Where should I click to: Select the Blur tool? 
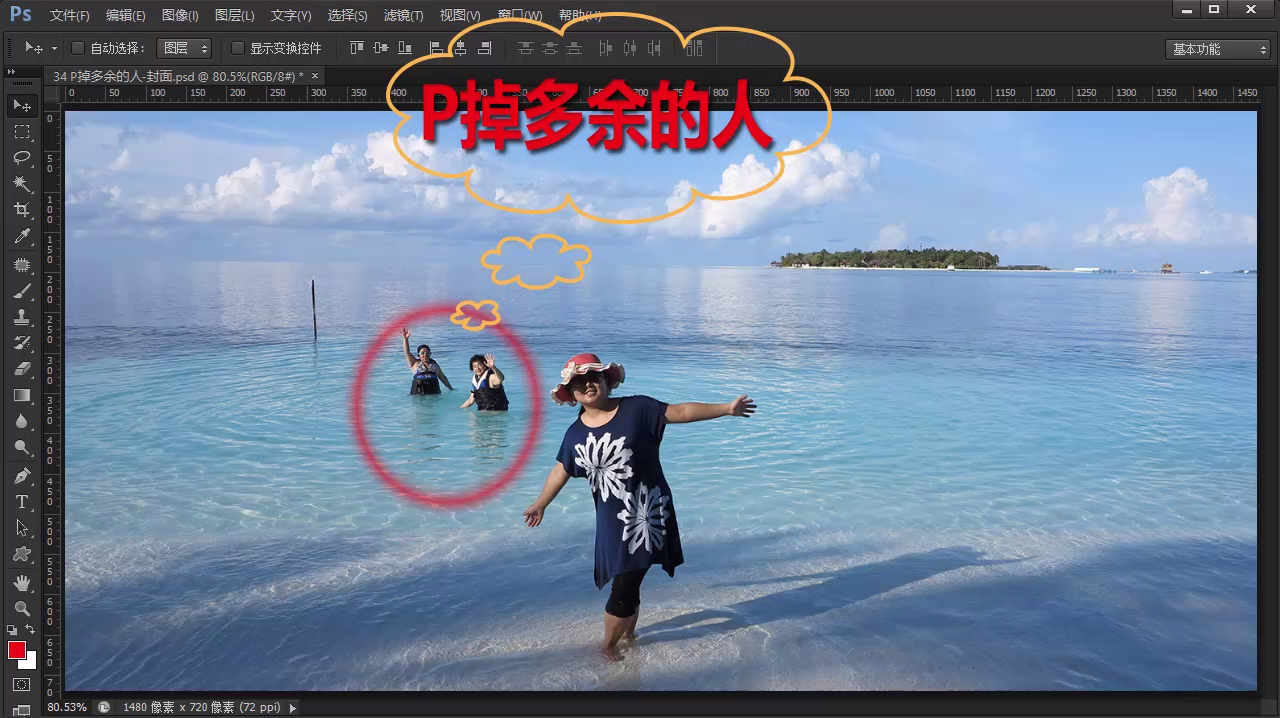point(22,422)
